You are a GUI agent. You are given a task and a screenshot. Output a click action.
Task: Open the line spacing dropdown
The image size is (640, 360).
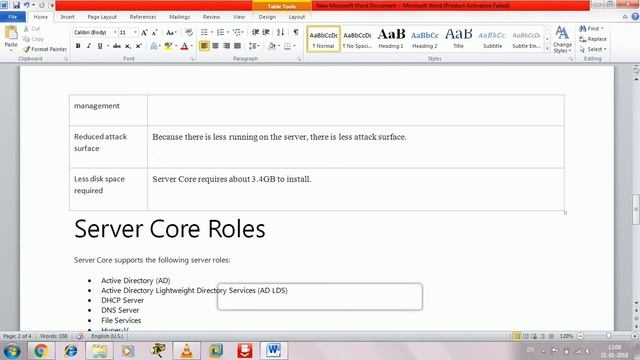click(254, 46)
